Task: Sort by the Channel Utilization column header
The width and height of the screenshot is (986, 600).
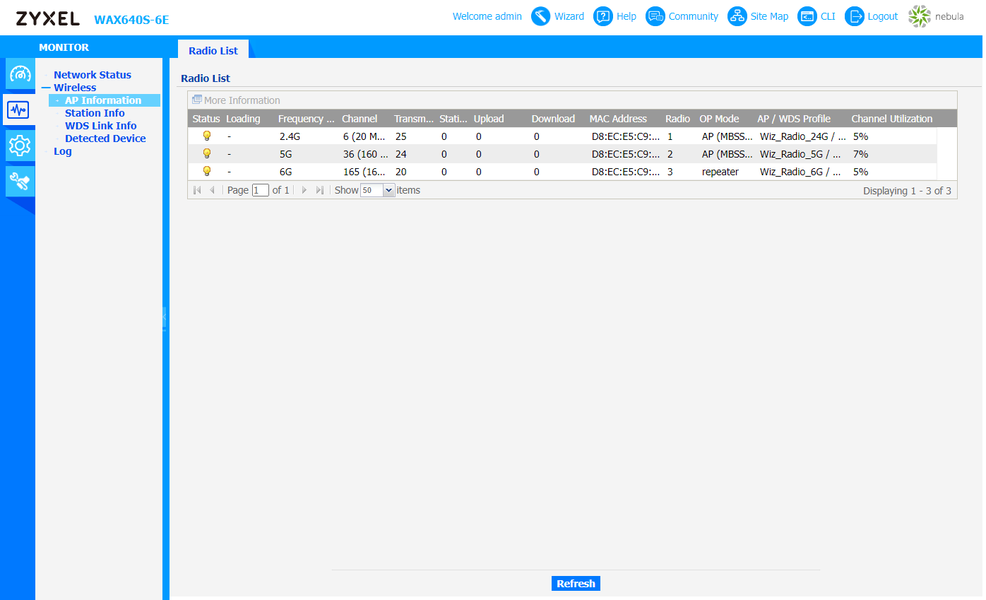Action: point(892,118)
